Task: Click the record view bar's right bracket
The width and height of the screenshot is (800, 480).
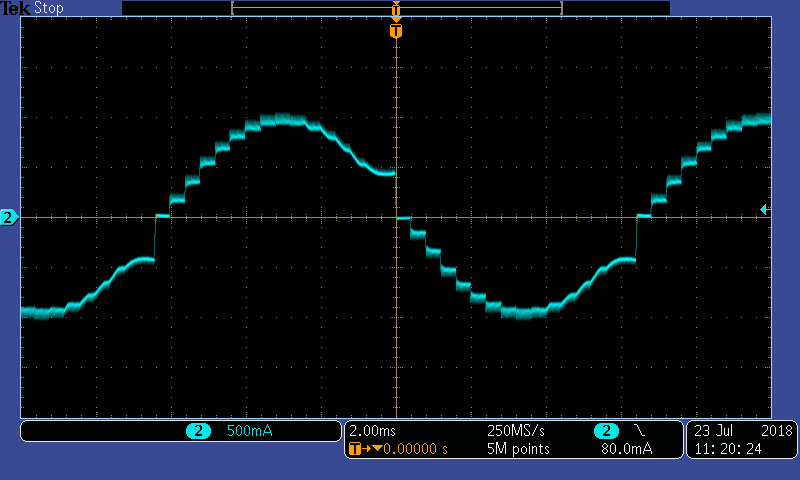Action: [560, 8]
